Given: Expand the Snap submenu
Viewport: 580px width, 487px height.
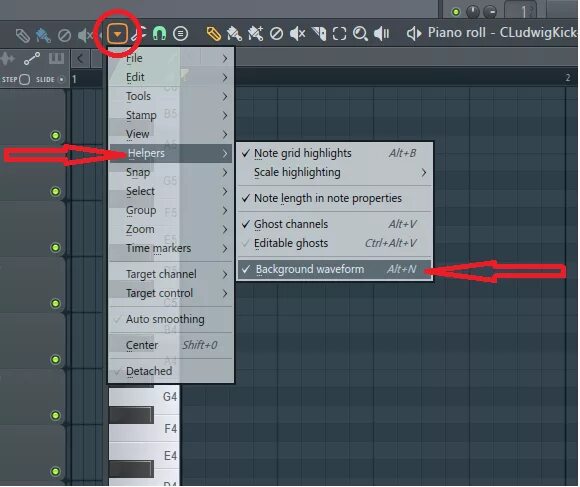Looking at the screenshot, I should [171, 172].
